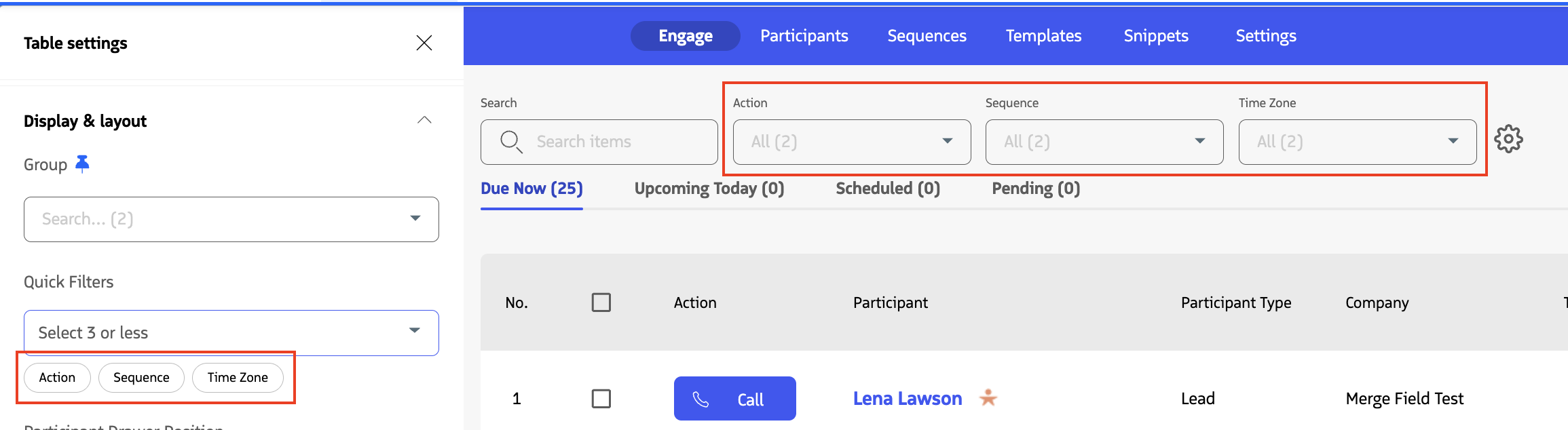The width and height of the screenshot is (1568, 430).
Task: Open table settings gear icon
Action: point(1508,139)
